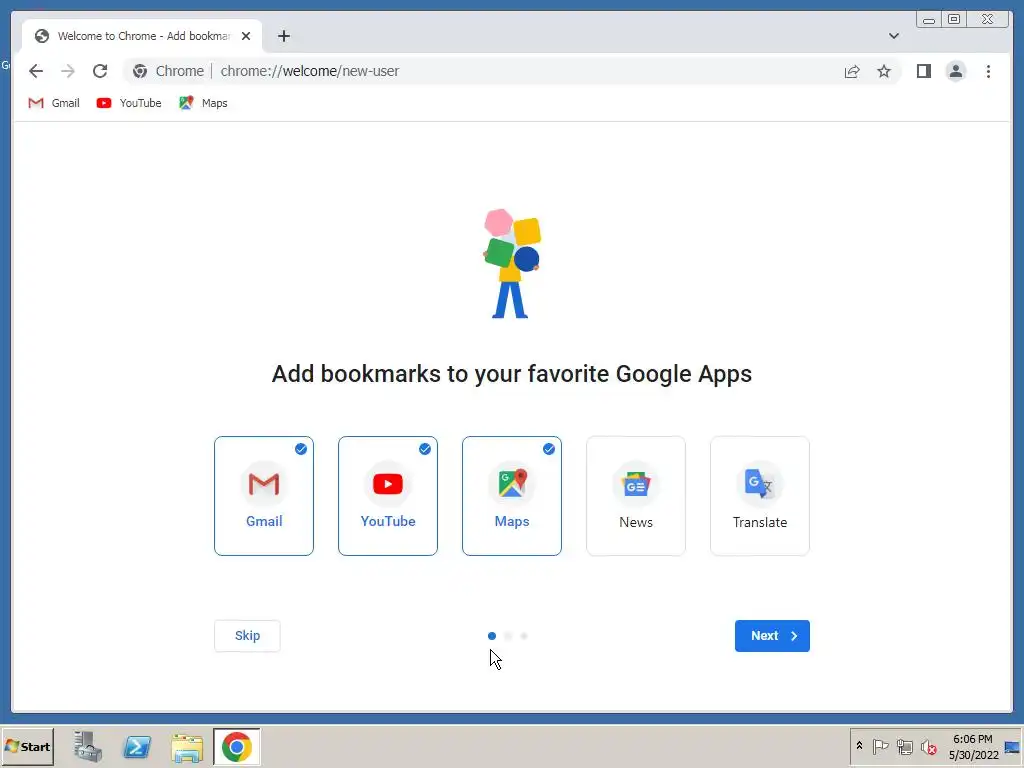Deselect the Gmail app card
This screenshot has width=1024, height=768.
264,496
